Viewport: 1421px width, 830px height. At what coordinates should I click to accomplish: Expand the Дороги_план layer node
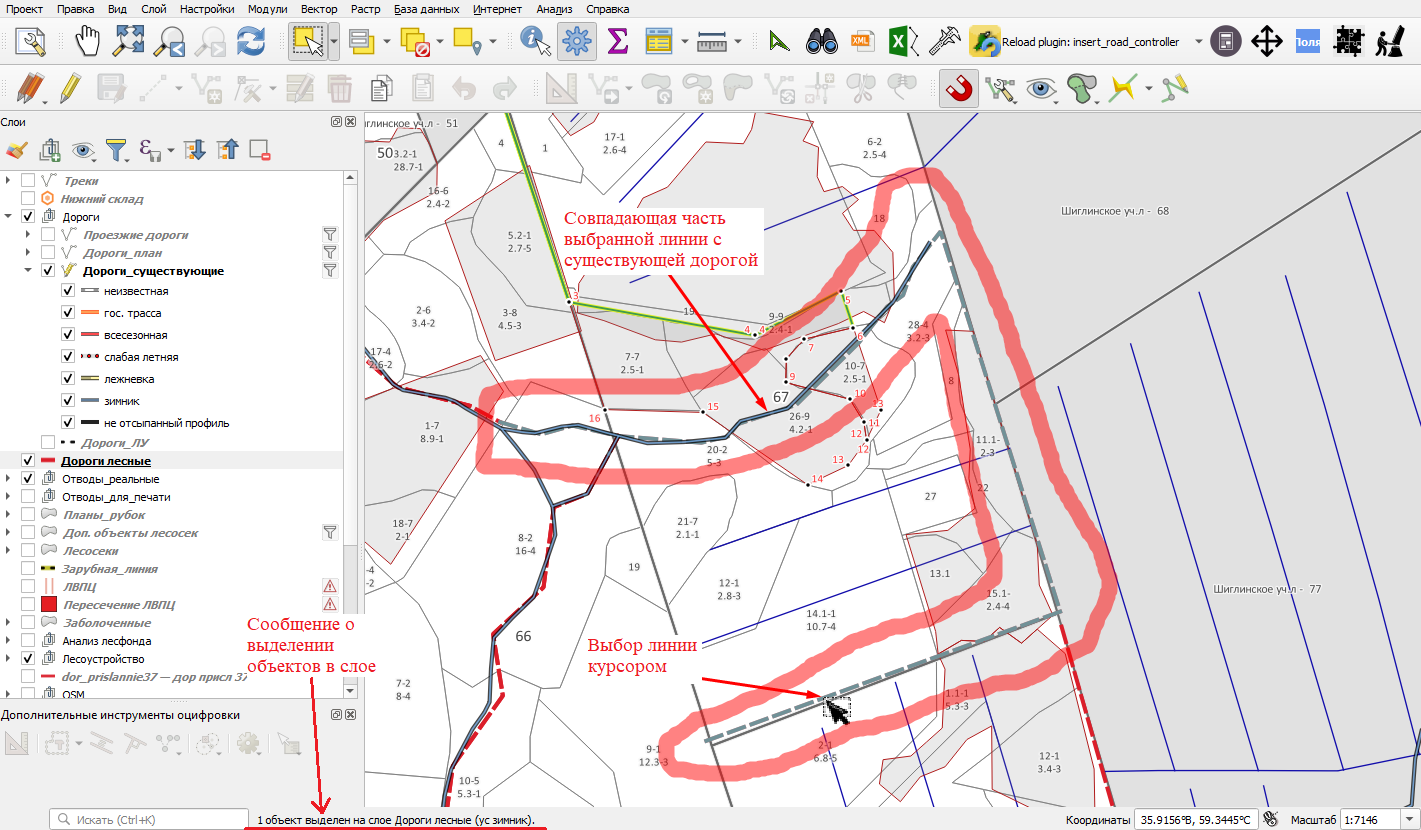tap(29, 253)
